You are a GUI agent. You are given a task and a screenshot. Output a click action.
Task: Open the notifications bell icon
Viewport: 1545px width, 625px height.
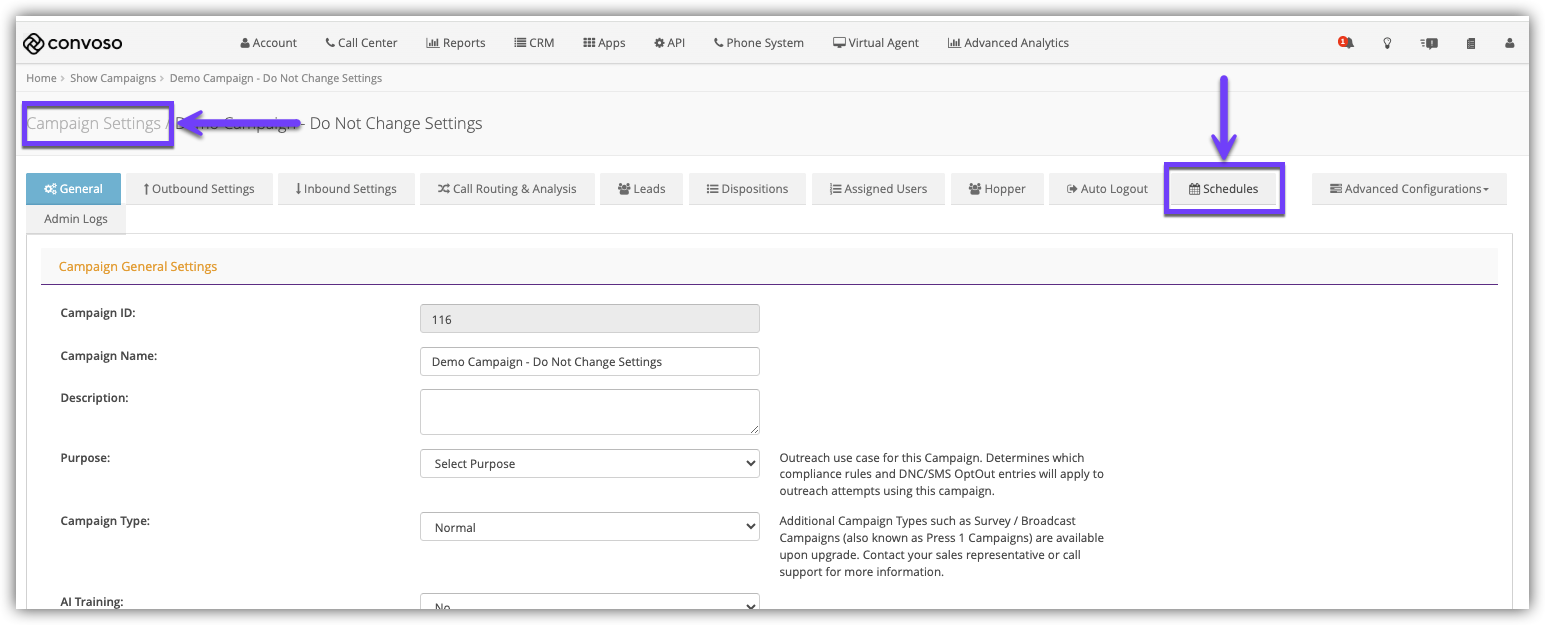pos(1346,43)
